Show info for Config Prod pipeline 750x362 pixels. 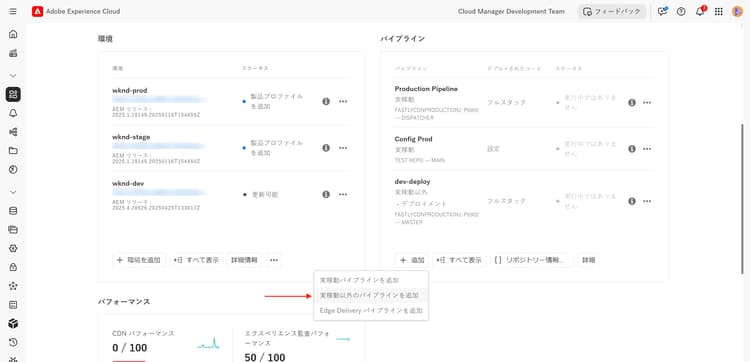pyautogui.click(x=632, y=149)
